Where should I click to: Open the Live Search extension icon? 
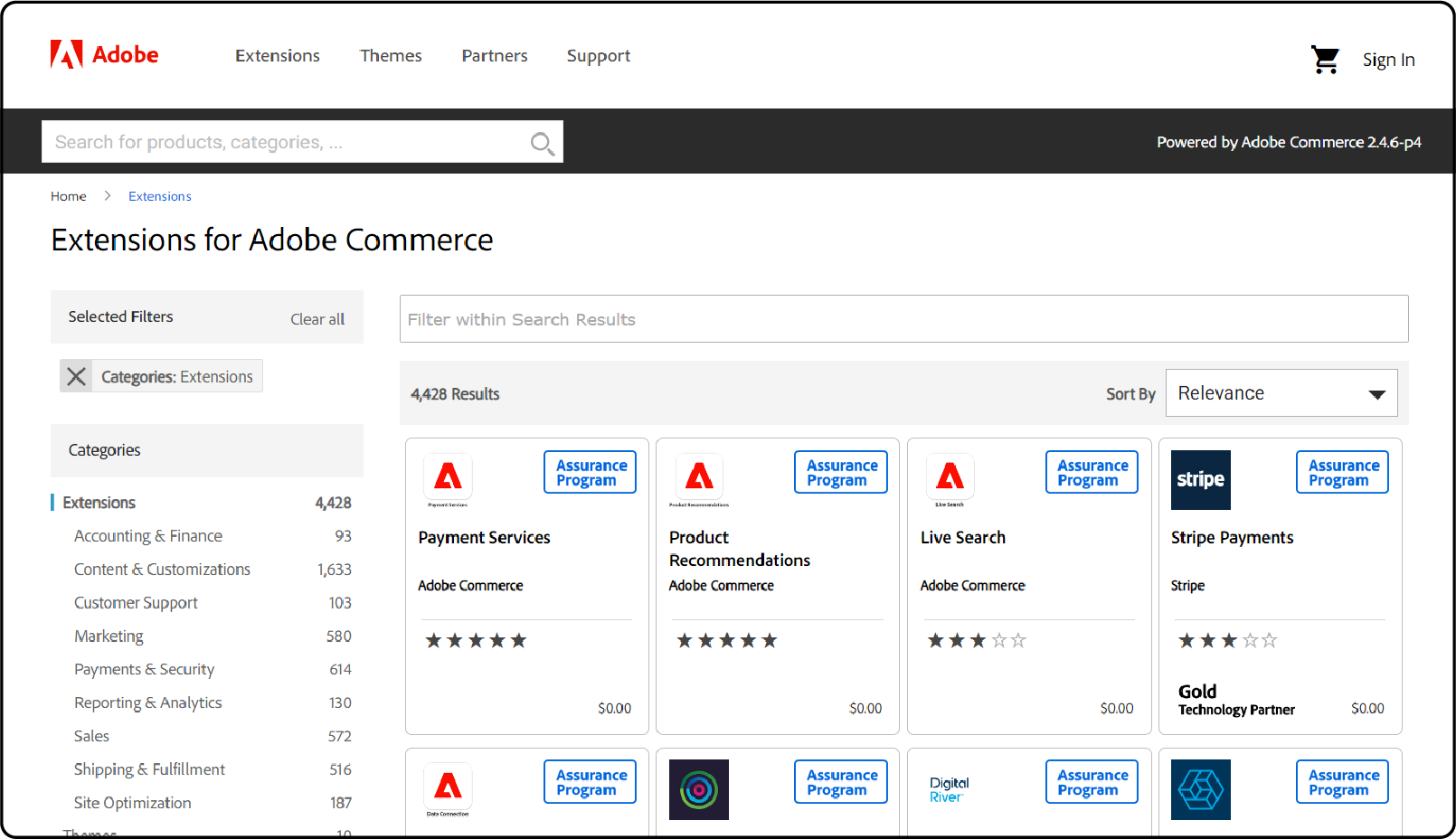[x=950, y=477]
